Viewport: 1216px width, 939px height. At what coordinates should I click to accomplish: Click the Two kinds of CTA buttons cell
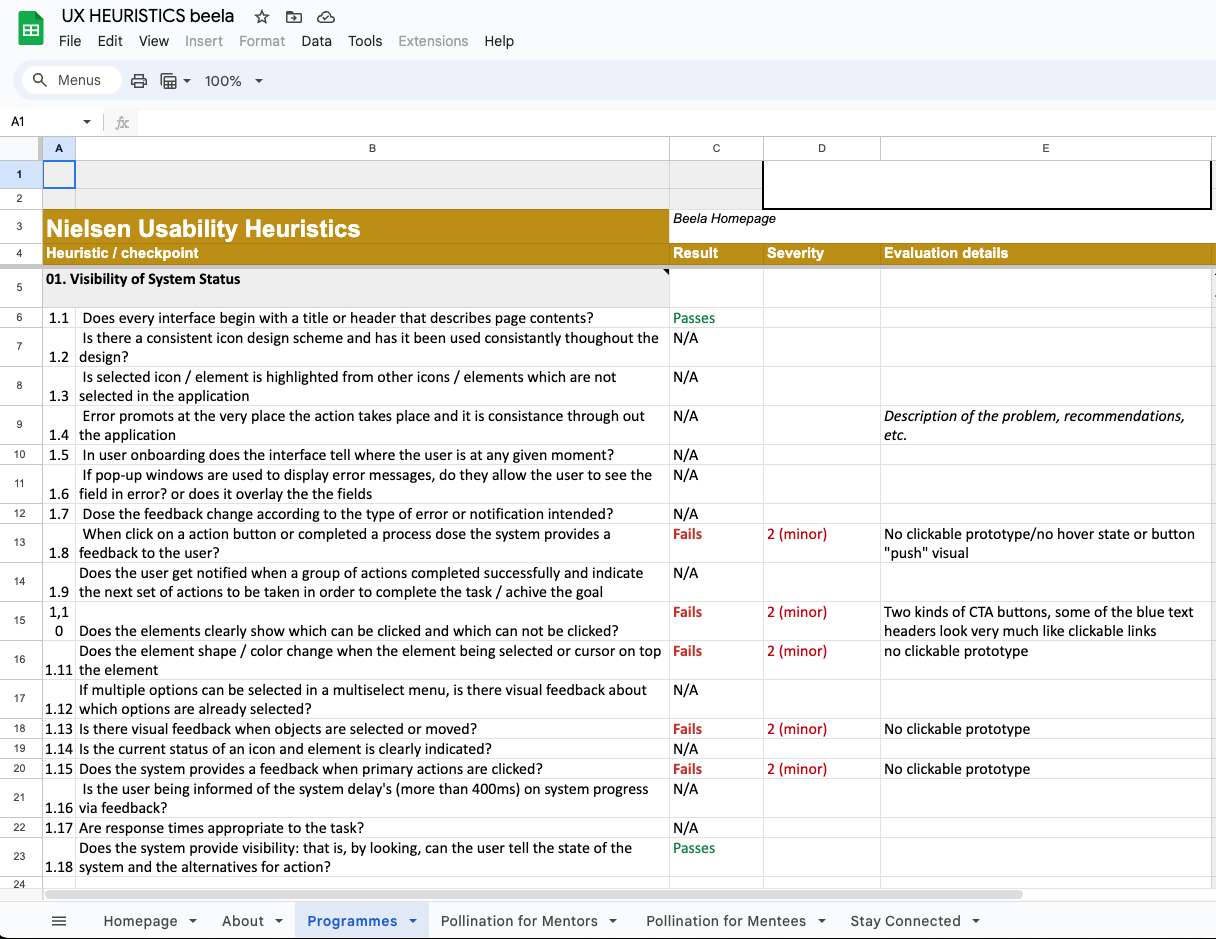pos(1046,621)
